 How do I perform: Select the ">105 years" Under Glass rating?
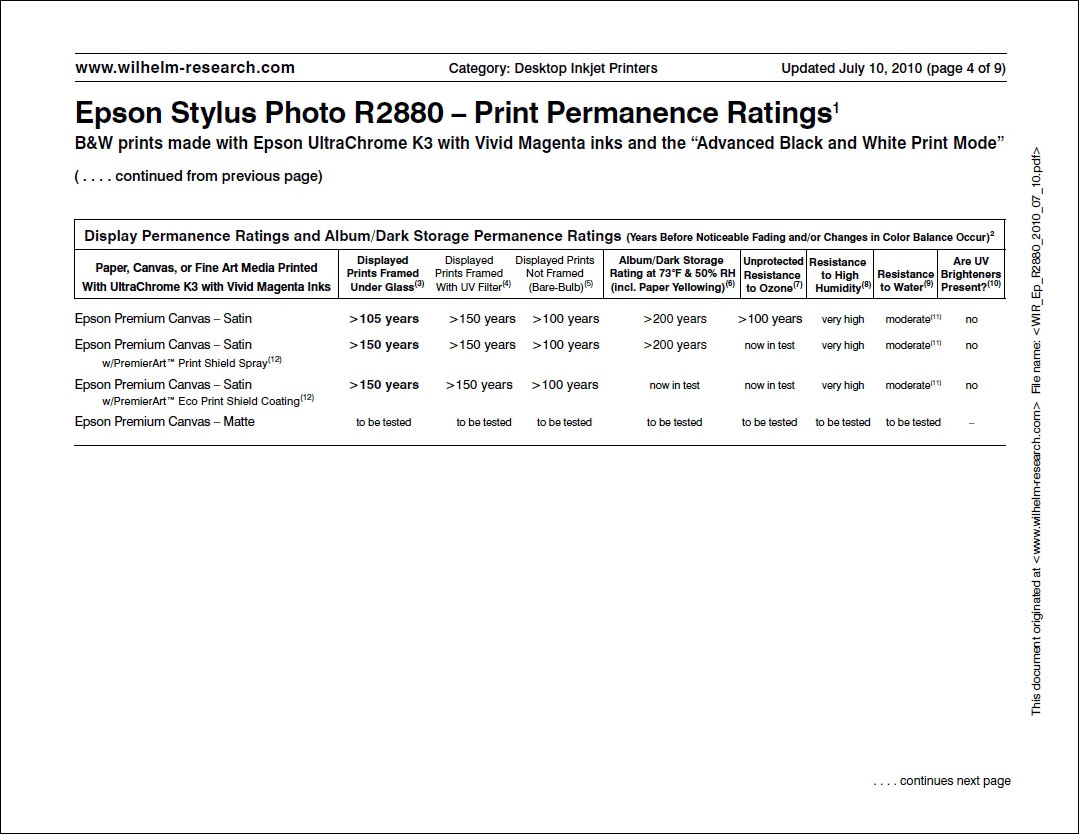tap(384, 319)
